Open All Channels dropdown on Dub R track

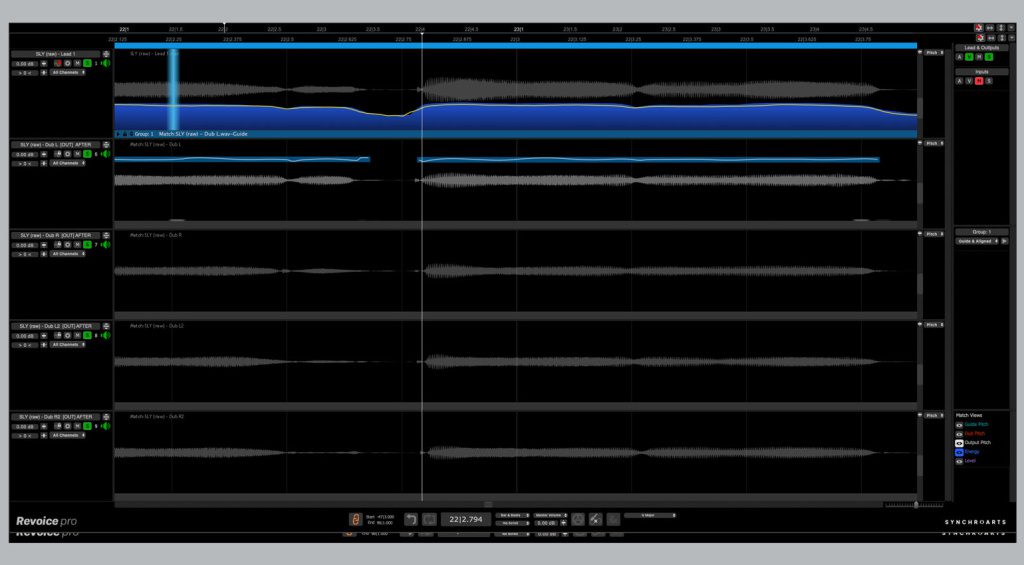pyautogui.click(x=69, y=254)
